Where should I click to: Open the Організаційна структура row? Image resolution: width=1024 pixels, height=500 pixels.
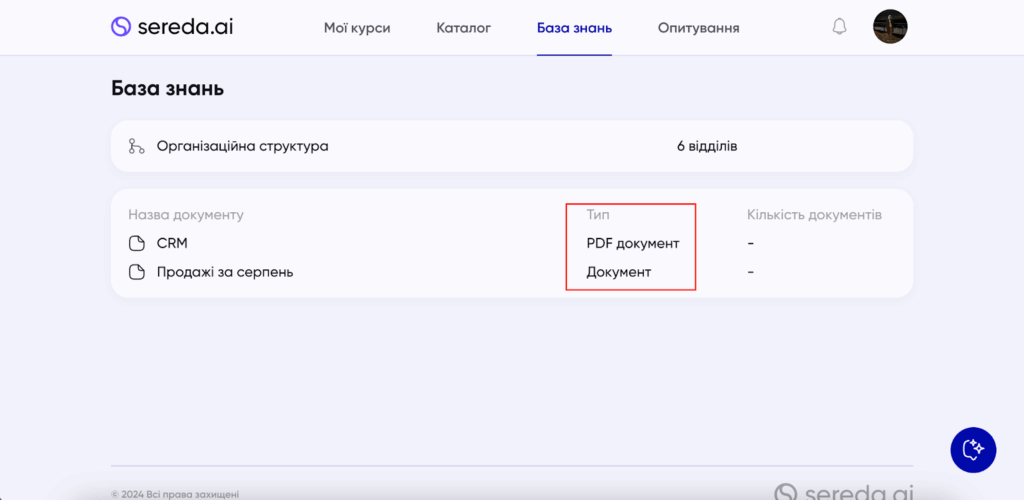pos(242,146)
